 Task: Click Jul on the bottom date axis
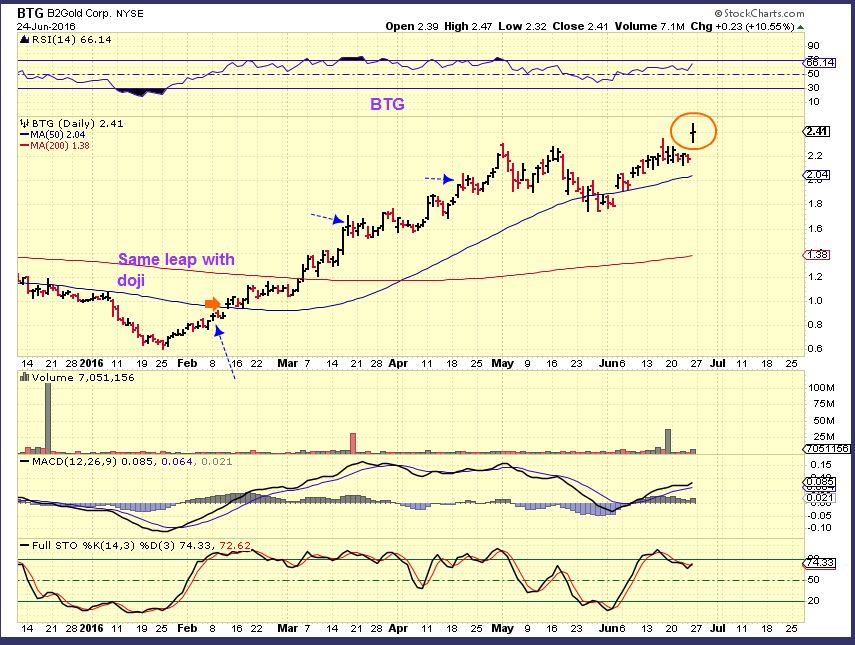(x=718, y=628)
